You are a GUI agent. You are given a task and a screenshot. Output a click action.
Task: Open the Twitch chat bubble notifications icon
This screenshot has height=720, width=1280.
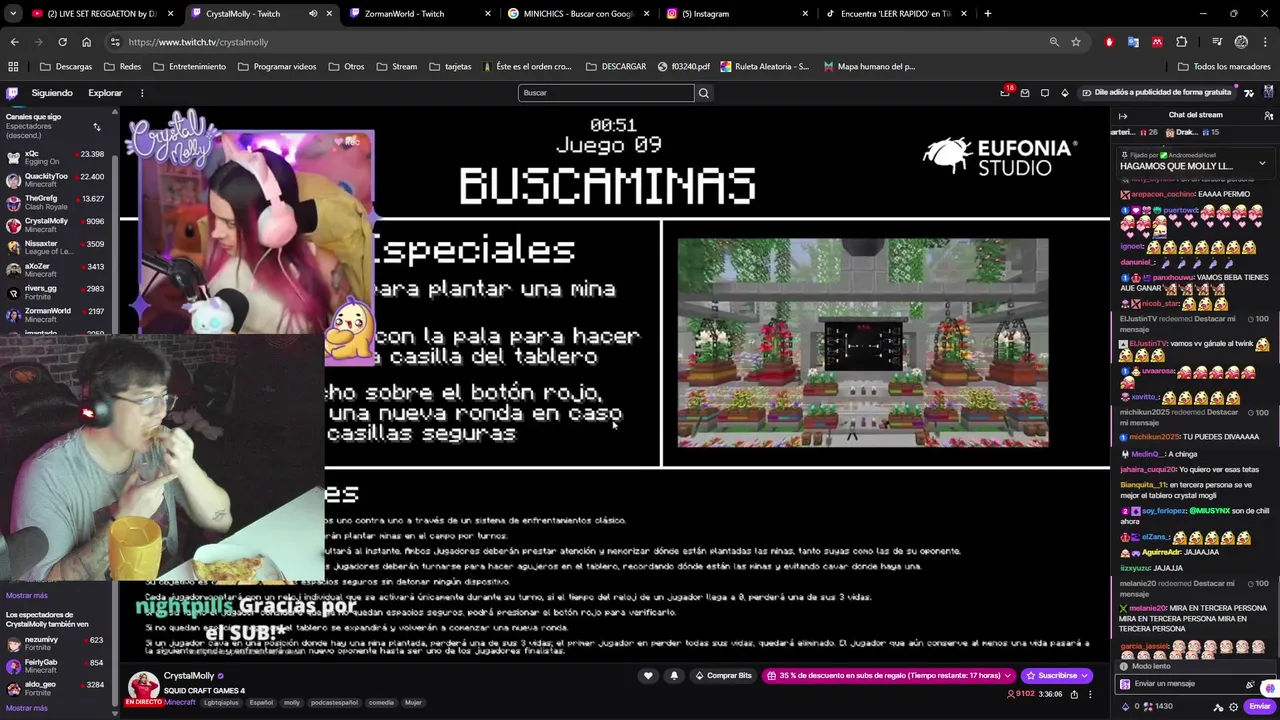[1045, 93]
